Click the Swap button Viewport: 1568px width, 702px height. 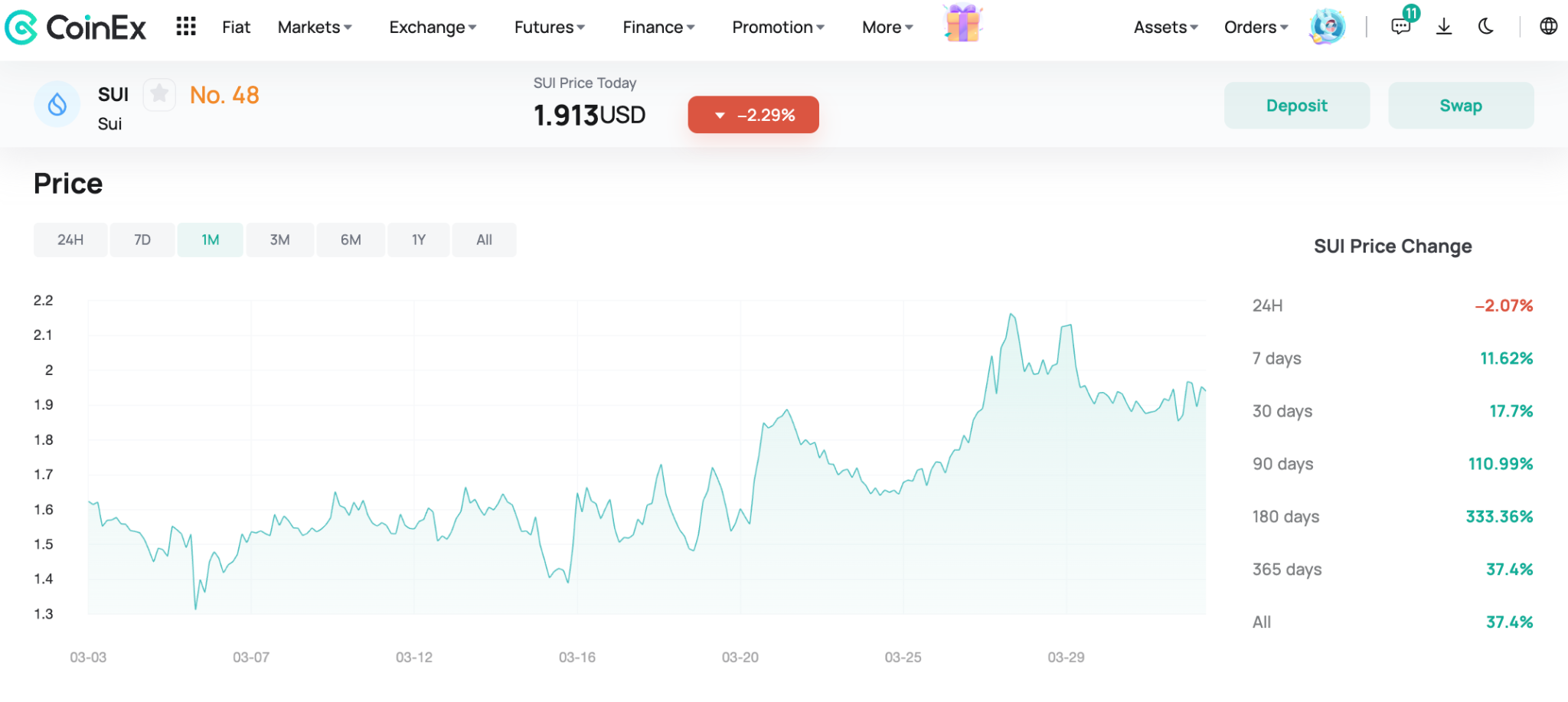click(1461, 106)
